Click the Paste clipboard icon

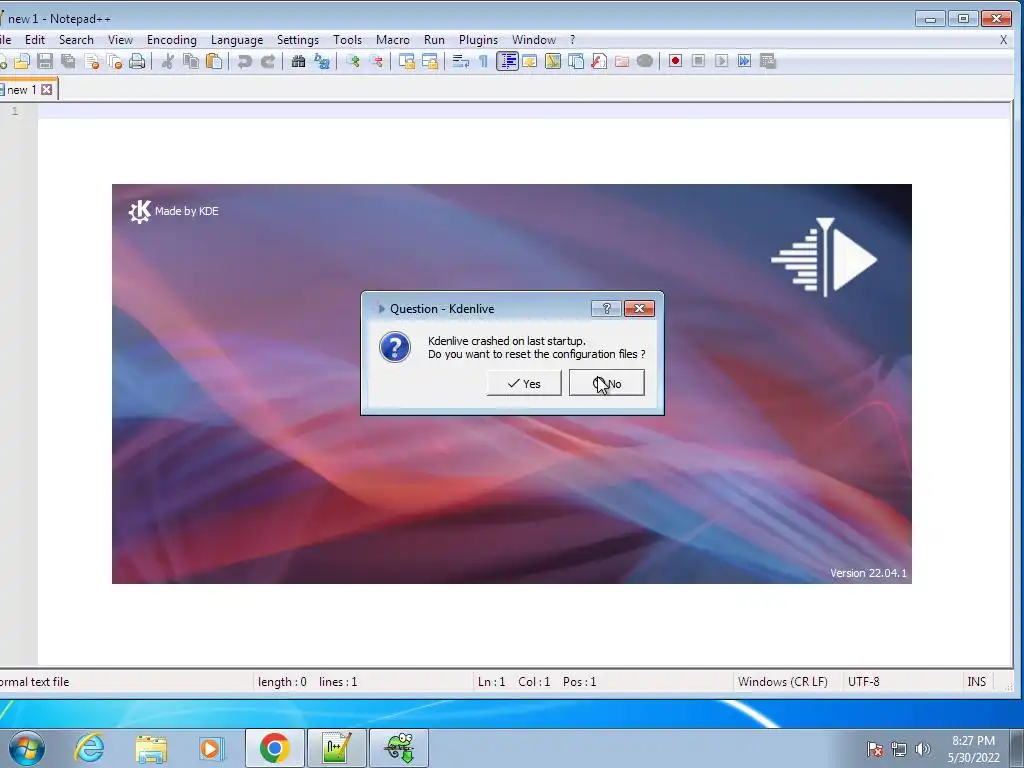click(214, 61)
